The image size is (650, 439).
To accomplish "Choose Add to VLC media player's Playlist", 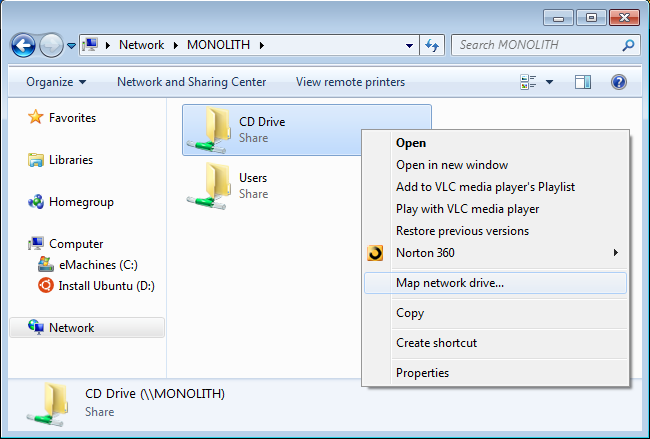I will [495, 187].
